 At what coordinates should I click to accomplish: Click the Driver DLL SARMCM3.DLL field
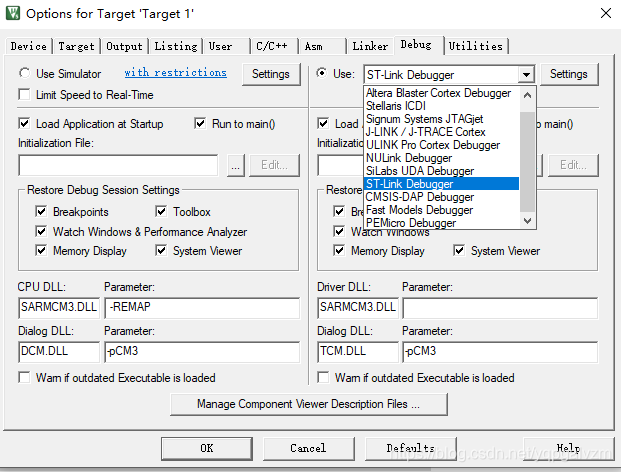(358, 308)
